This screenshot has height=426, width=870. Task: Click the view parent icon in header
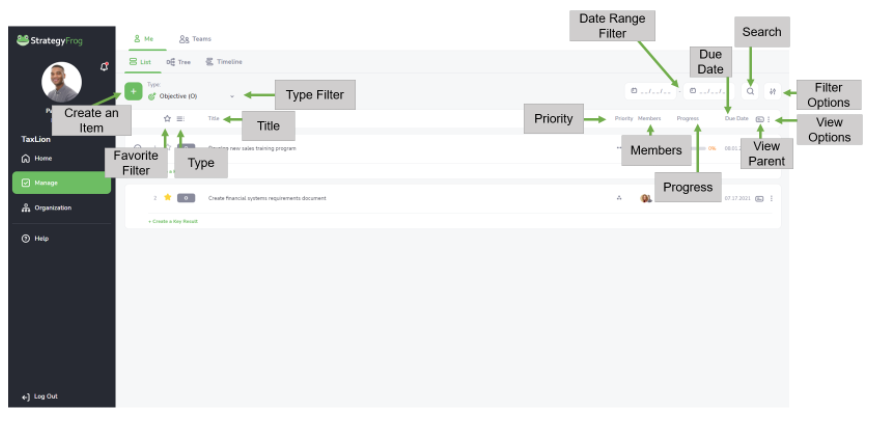coord(760,119)
